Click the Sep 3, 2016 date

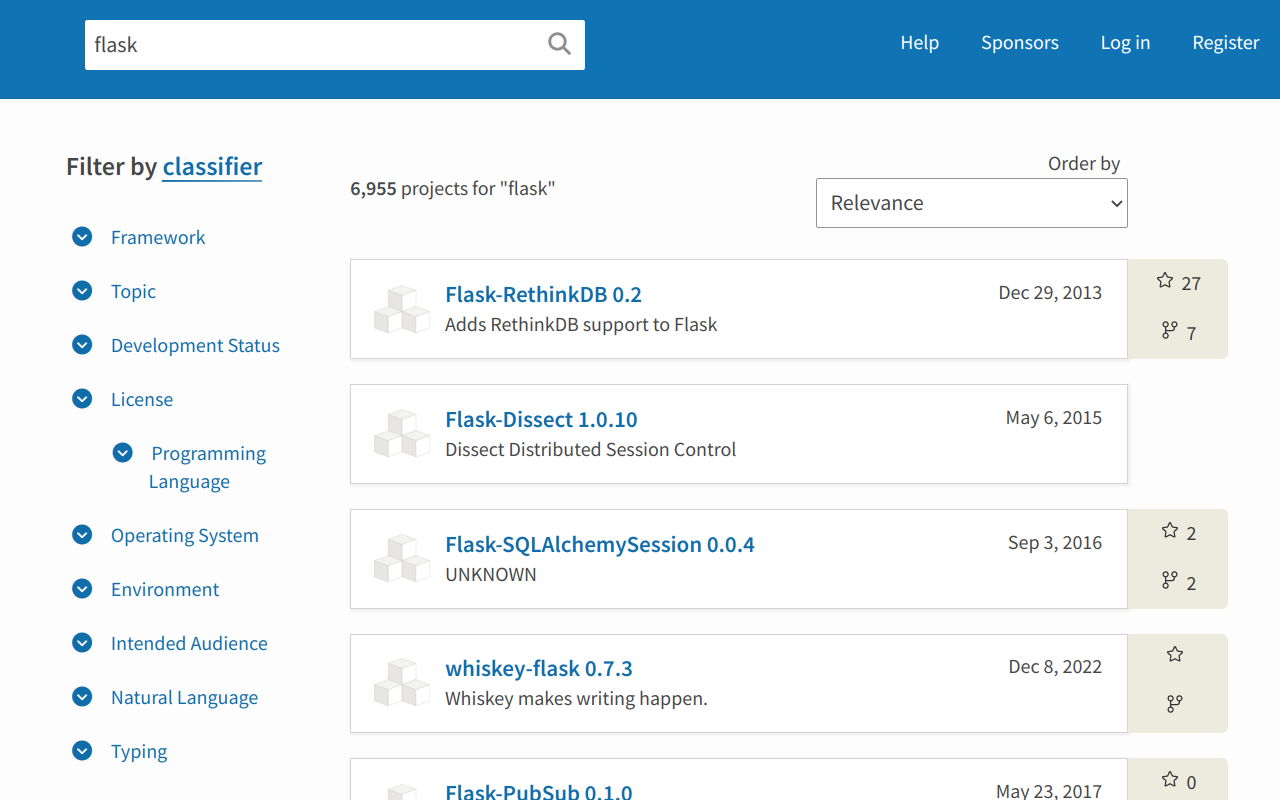point(1055,542)
